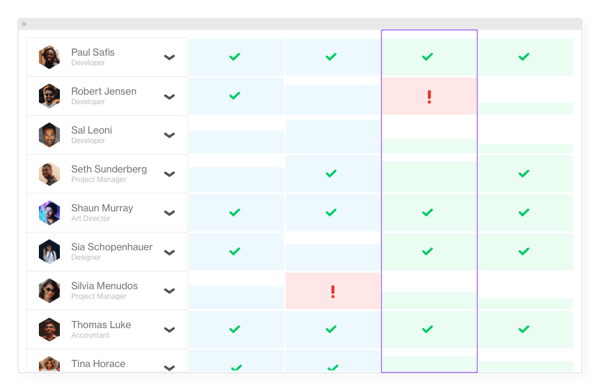Click Sal Leoni's green bar in highlighted column
Image resolution: width=600 pixels, height=391 pixels.
pyautogui.click(x=429, y=146)
